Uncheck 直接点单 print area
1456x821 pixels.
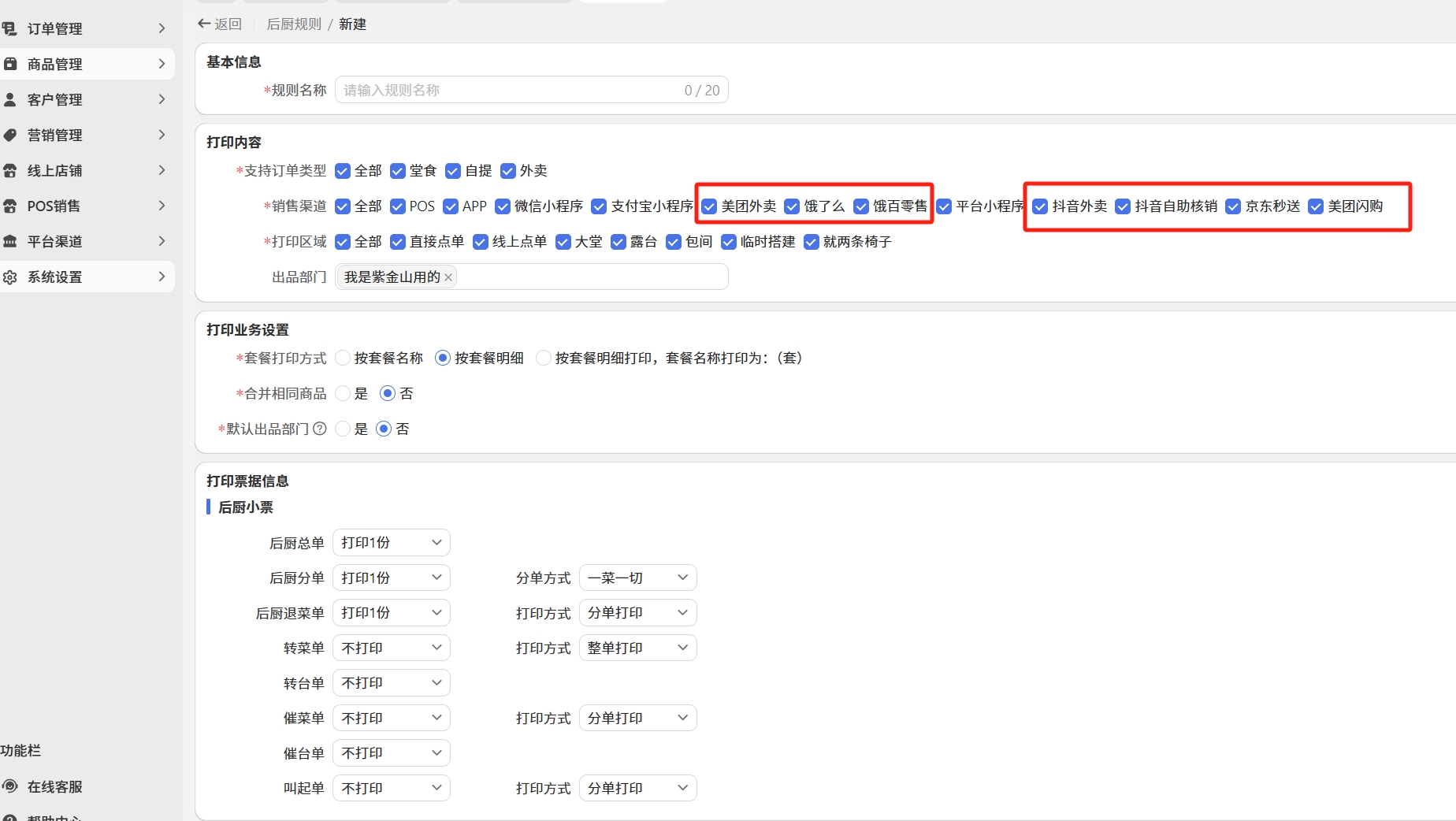398,242
